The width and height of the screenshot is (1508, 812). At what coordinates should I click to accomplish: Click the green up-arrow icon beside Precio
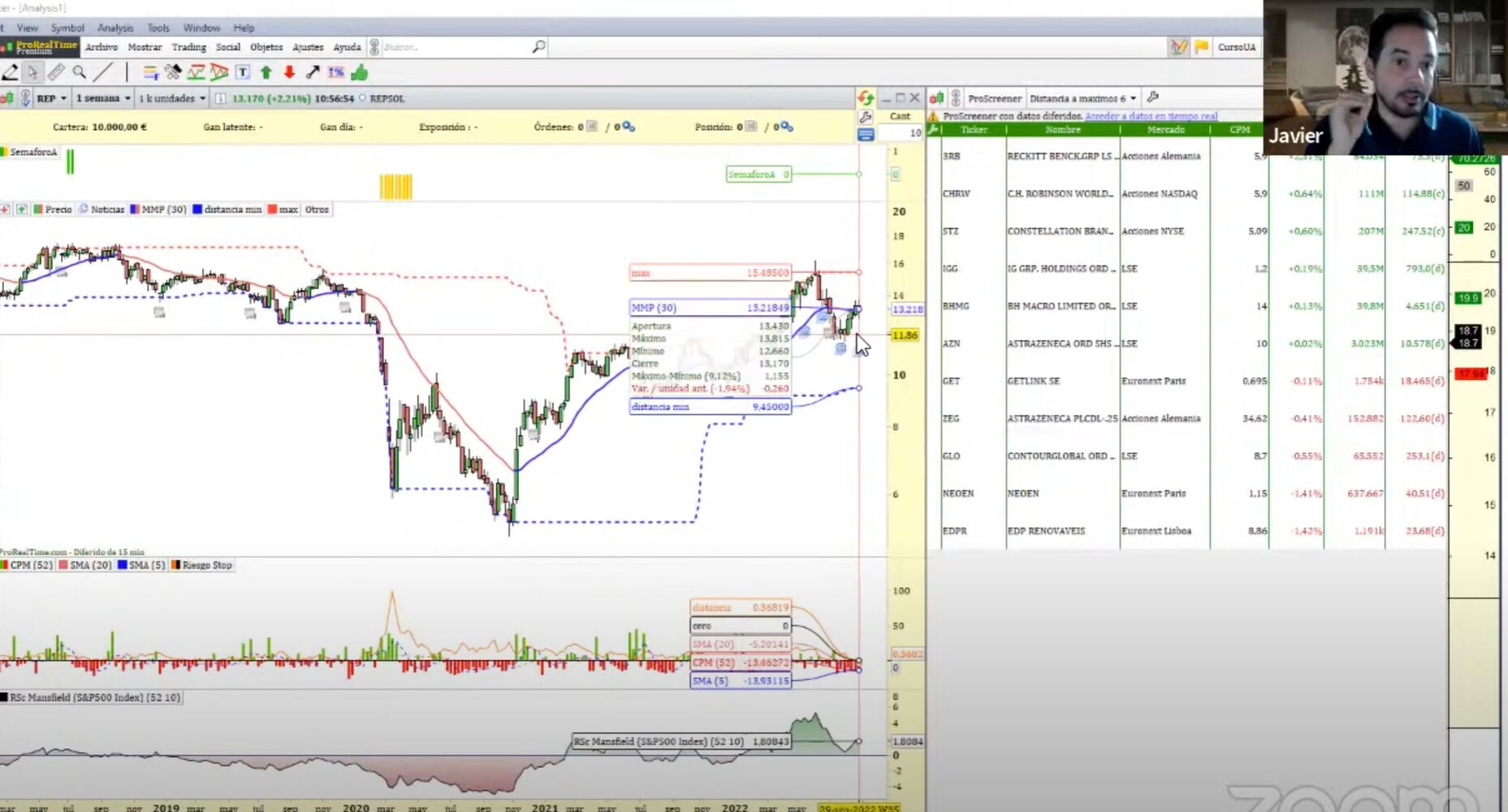click(22, 209)
